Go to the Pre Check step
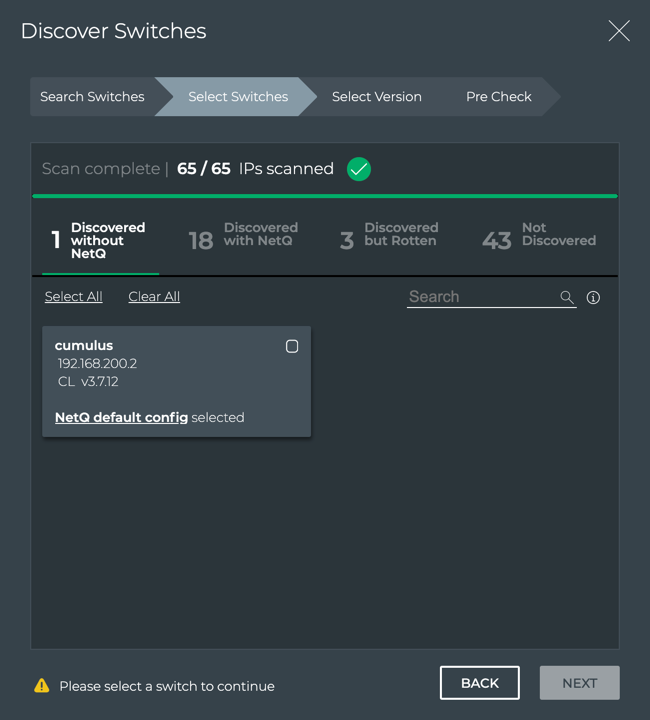 point(498,97)
